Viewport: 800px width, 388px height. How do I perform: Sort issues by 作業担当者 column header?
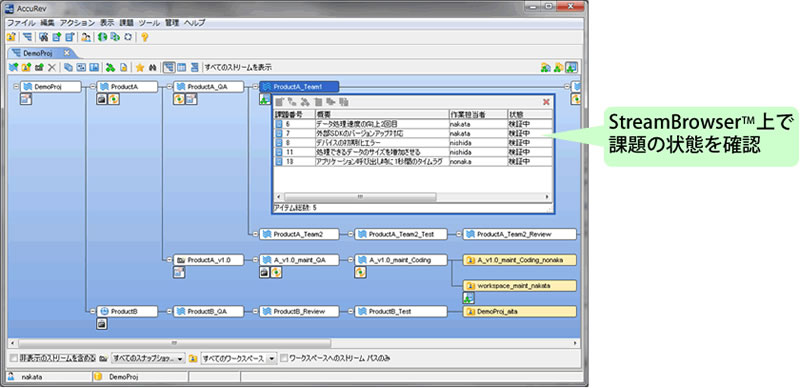click(x=478, y=114)
